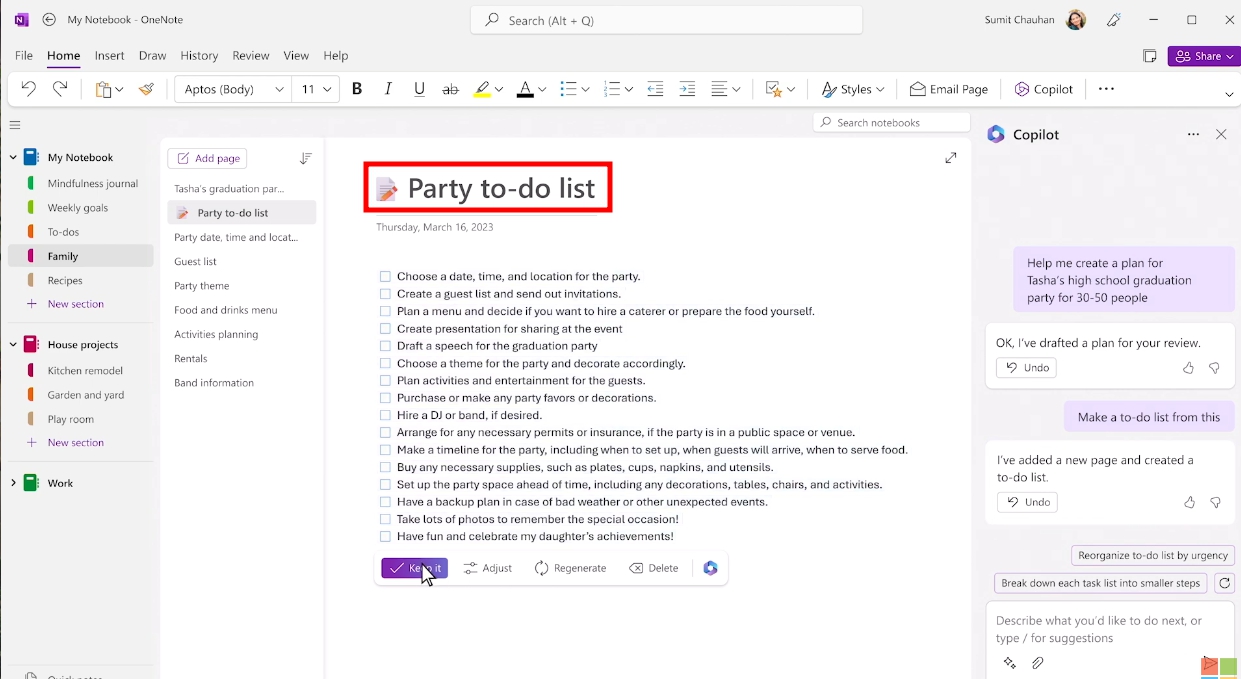Screen dimensions: 1241x679
Task: Click the to-do tag icon
Action: click(773, 89)
